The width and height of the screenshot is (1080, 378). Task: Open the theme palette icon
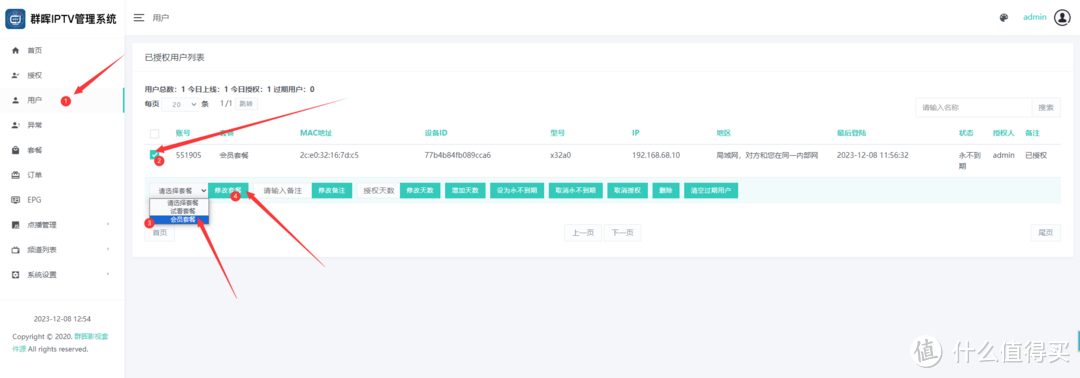pyautogui.click(x=1004, y=18)
